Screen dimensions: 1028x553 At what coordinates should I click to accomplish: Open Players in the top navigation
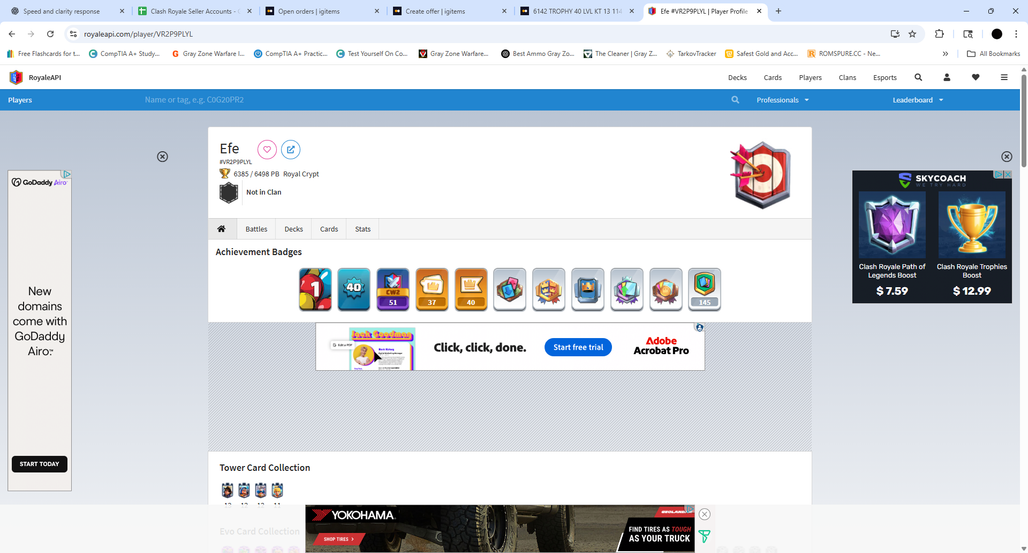tap(810, 77)
